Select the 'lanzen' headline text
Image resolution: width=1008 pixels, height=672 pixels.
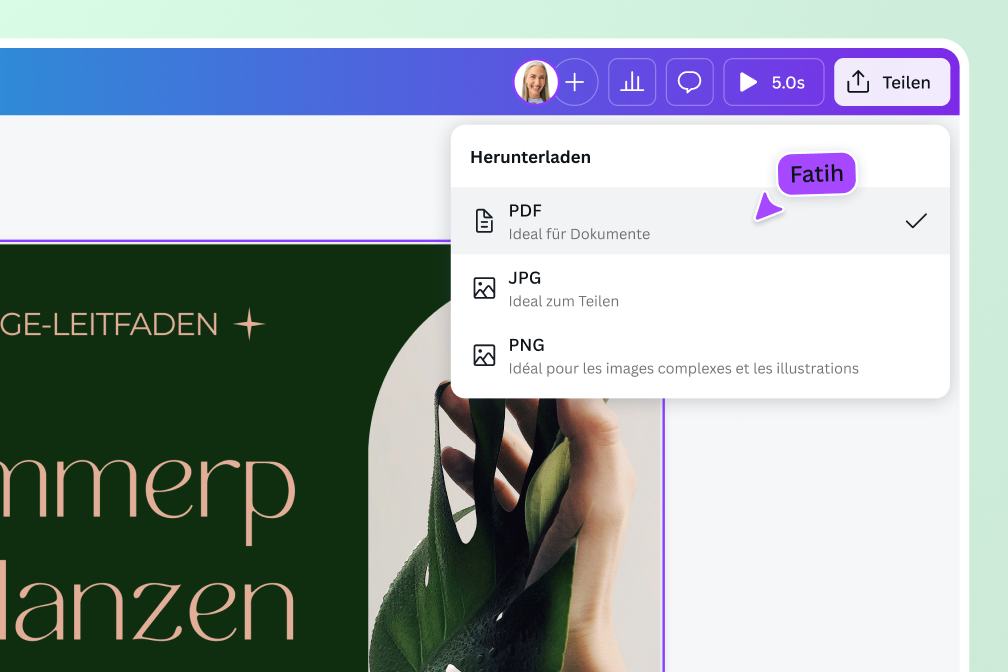pyautogui.click(x=148, y=601)
